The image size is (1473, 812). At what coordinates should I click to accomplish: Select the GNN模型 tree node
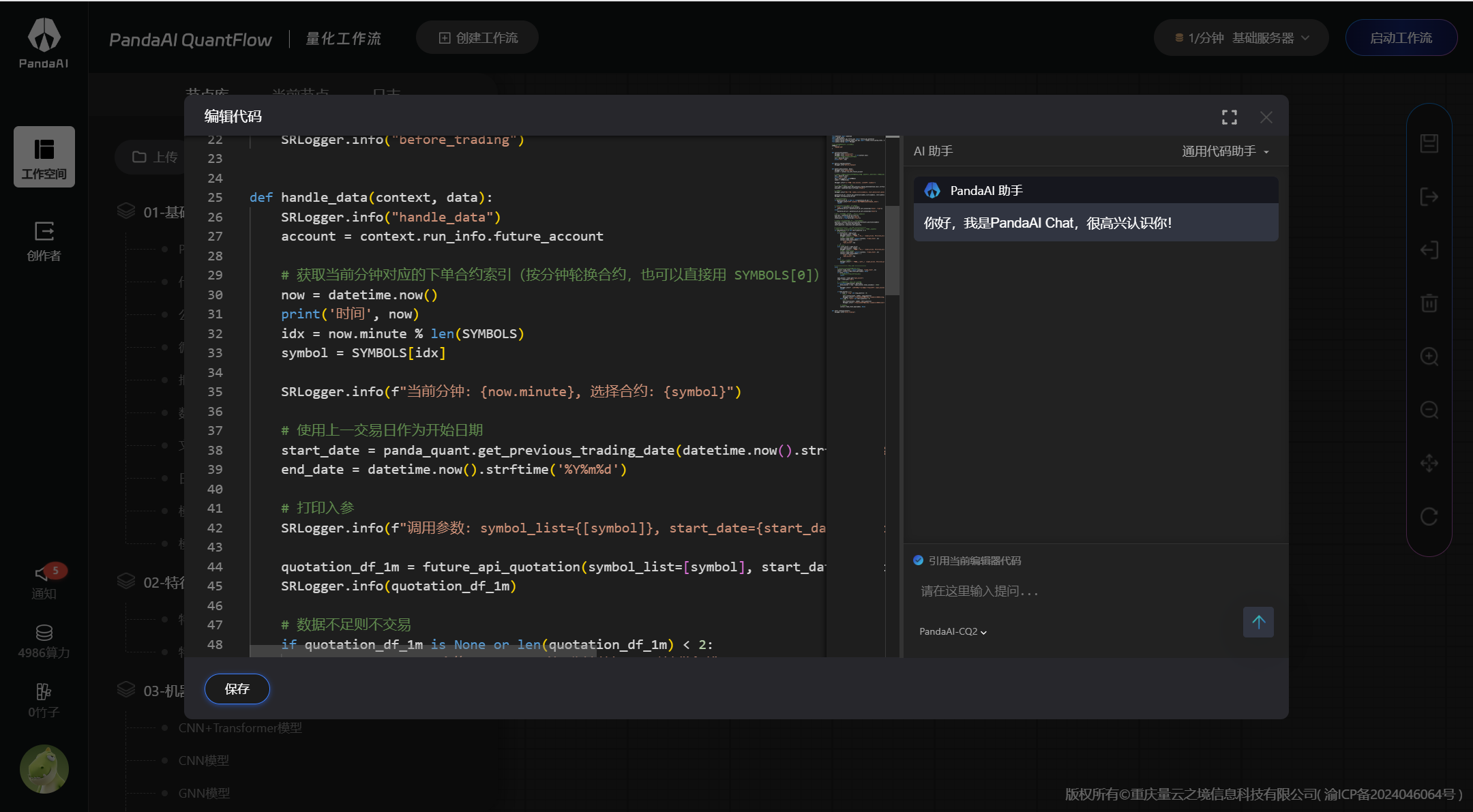pyautogui.click(x=204, y=794)
